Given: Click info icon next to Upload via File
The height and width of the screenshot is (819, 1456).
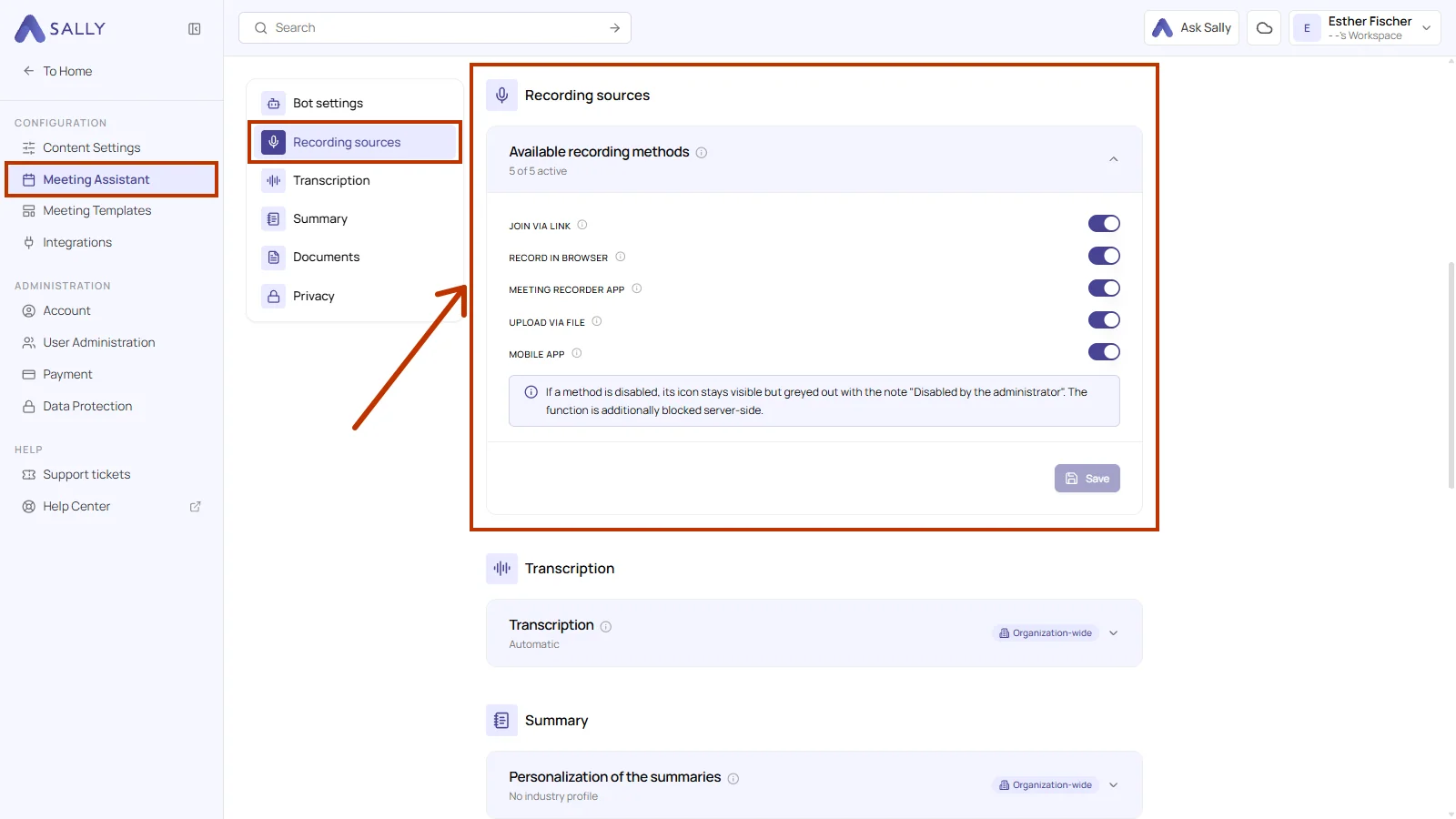Looking at the screenshot, I should pyautogui.click(x=597, y=321).
